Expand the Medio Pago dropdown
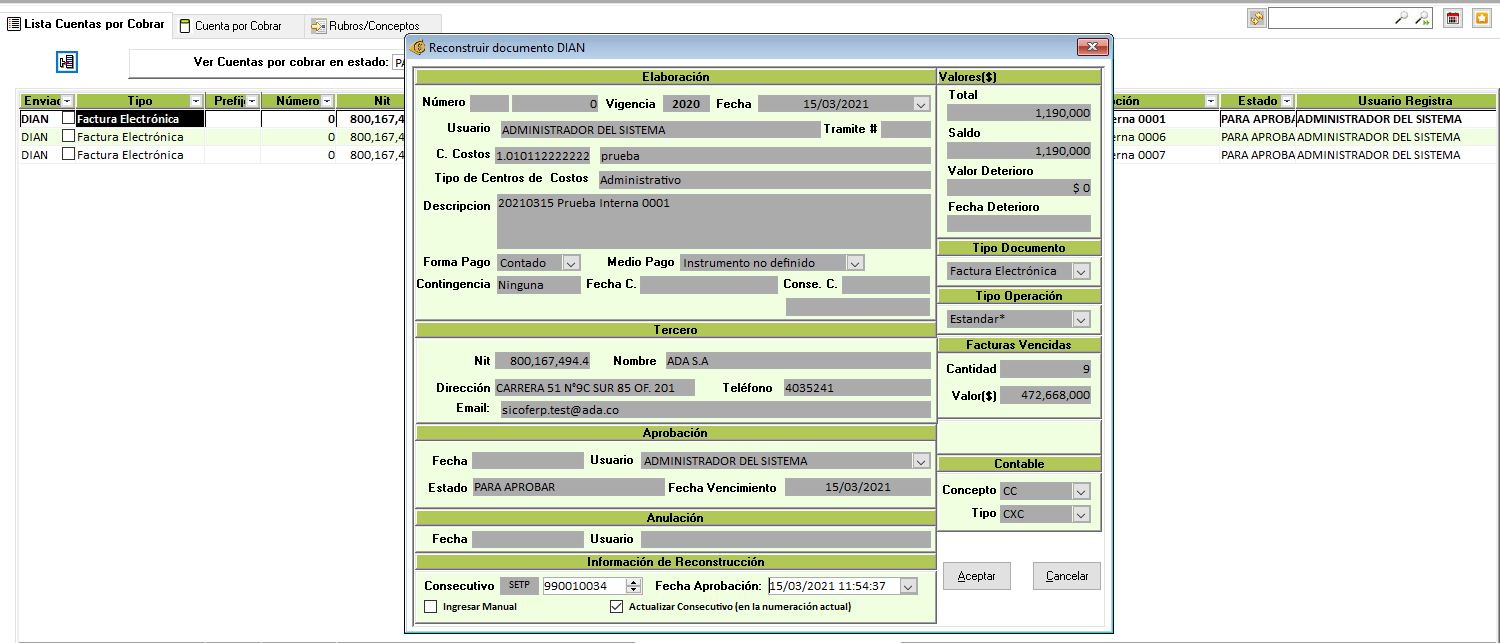 [854, 263]
